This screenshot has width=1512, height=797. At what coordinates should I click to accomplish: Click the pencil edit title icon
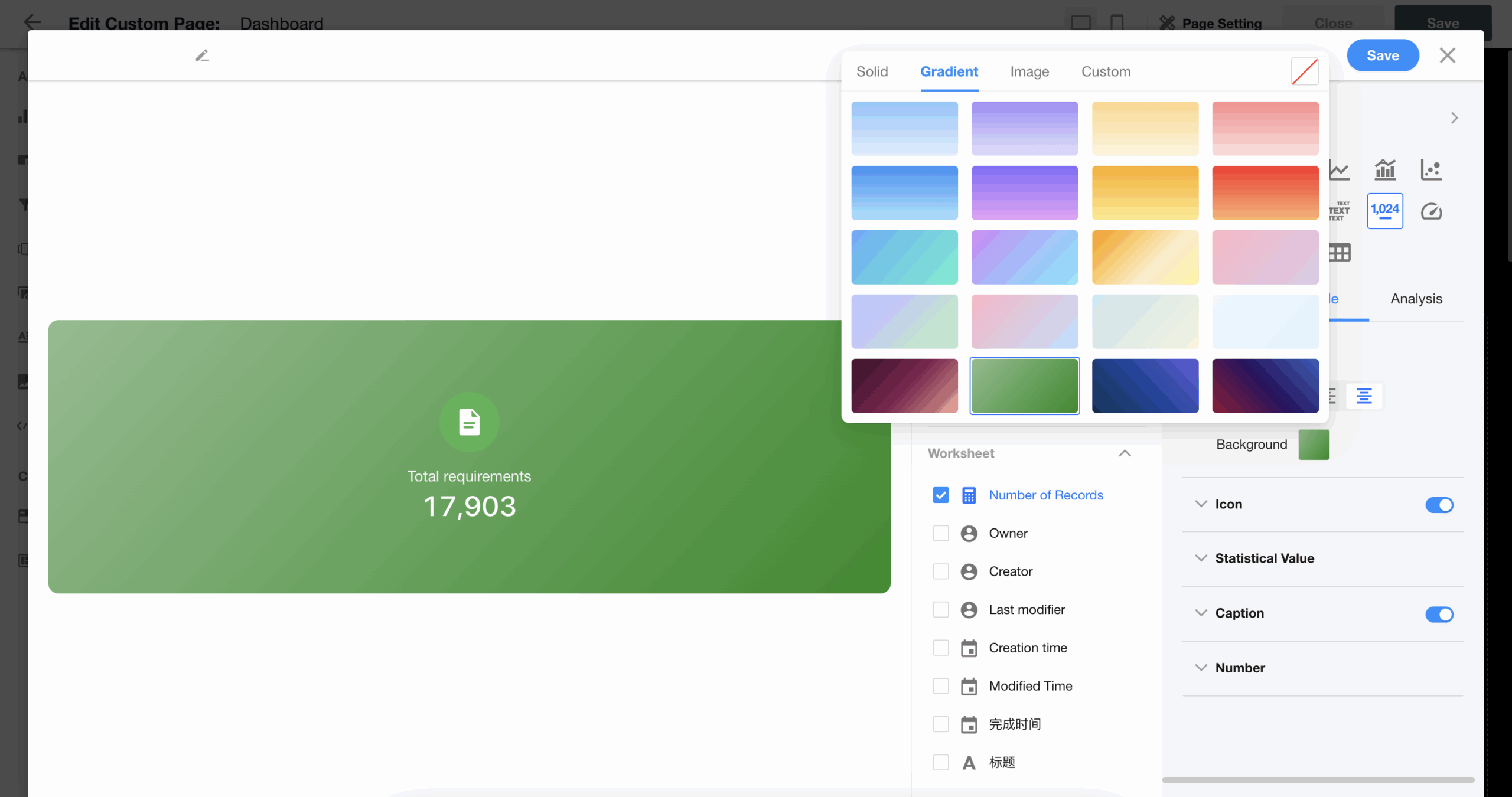pos(202,55)
